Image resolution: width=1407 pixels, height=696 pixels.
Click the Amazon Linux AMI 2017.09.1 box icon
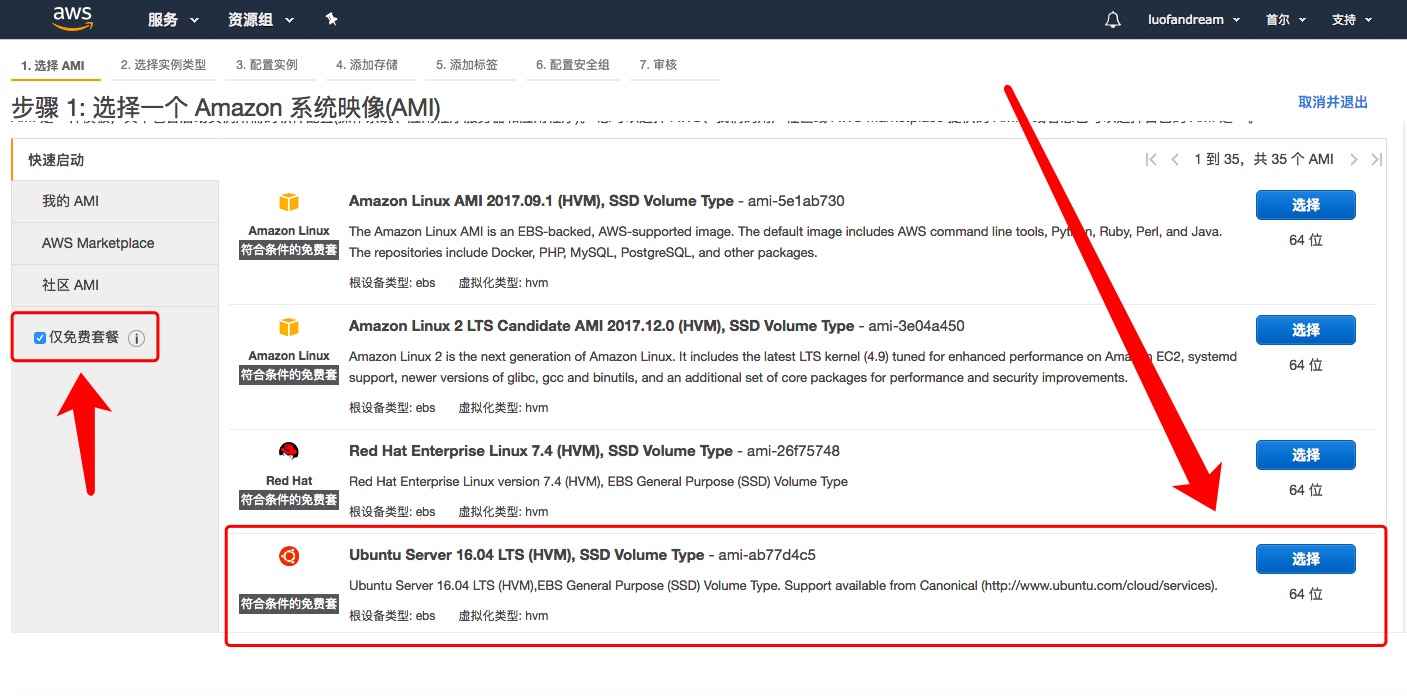click(289, 203)
